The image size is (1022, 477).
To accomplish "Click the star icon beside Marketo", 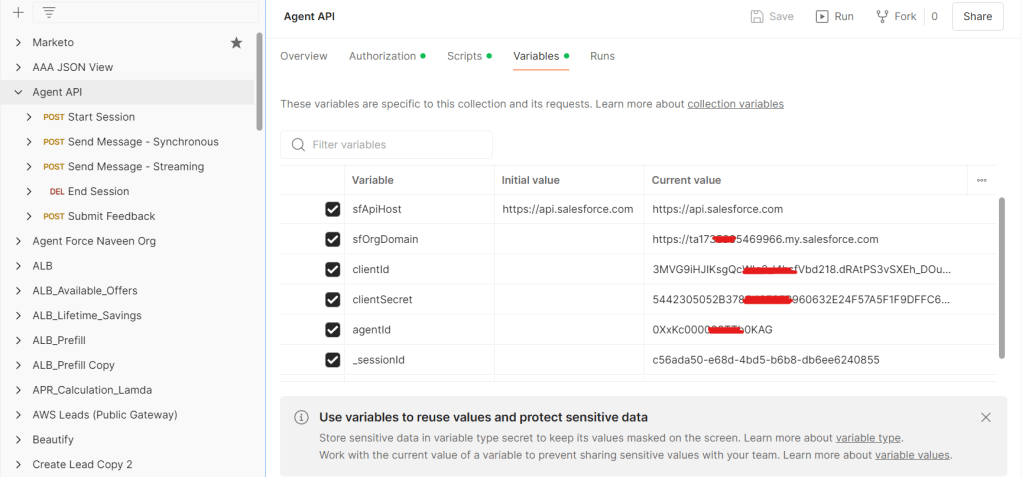I will coord(236,43).
